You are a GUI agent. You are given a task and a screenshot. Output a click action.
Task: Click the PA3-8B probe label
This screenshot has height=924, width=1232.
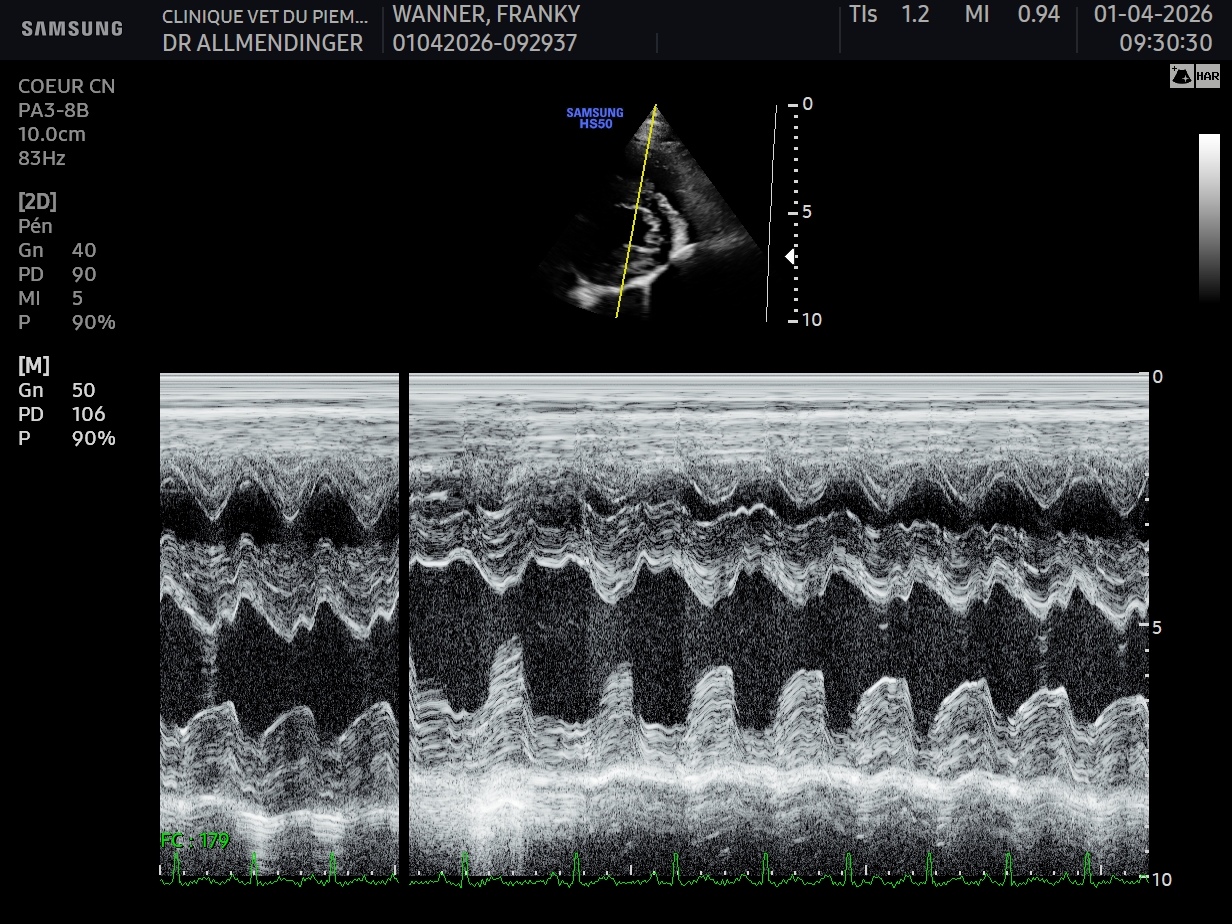pyautogui.click(x=54, y=110)
